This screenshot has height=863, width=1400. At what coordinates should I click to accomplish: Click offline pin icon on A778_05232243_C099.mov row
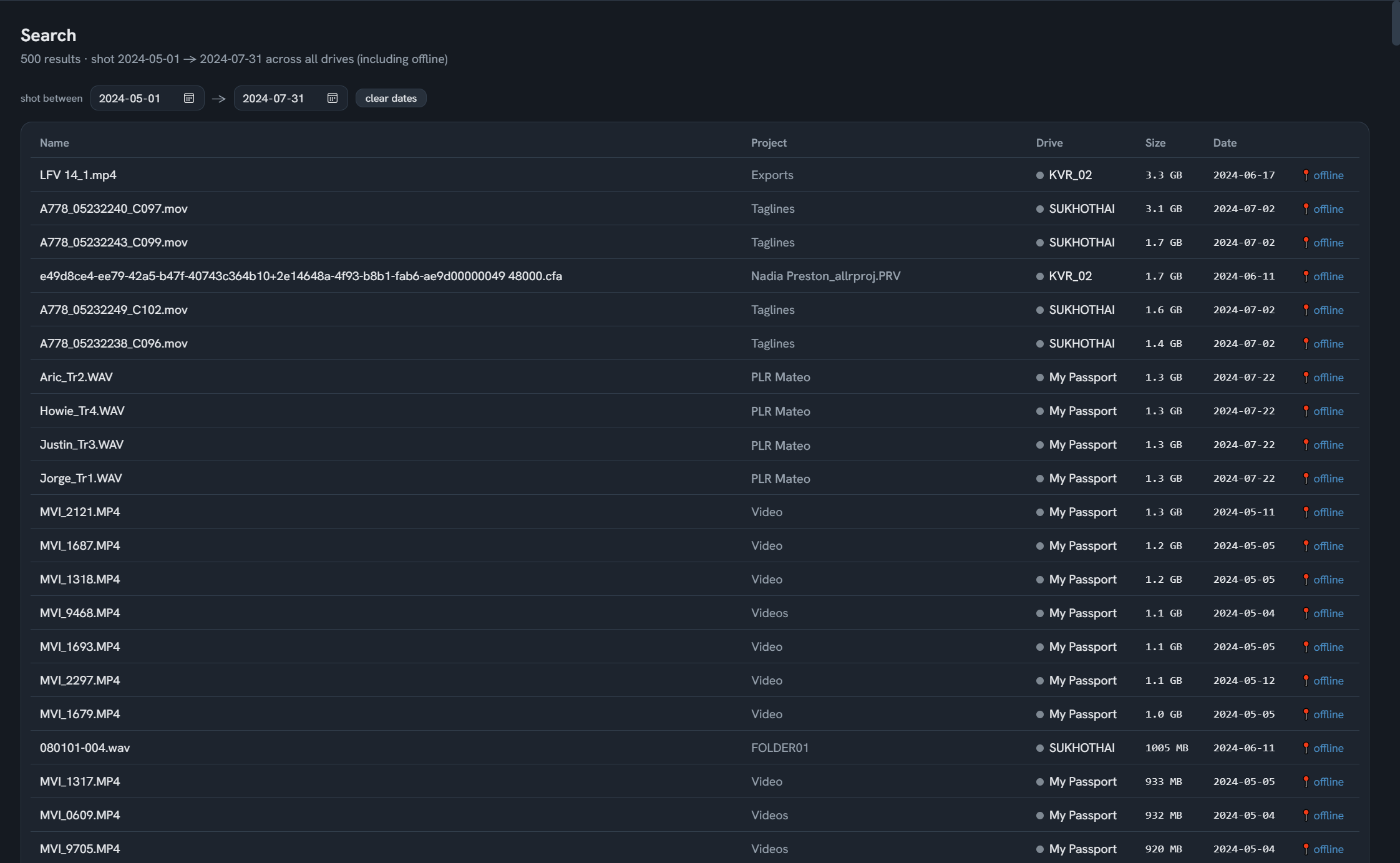[1306, 243]
